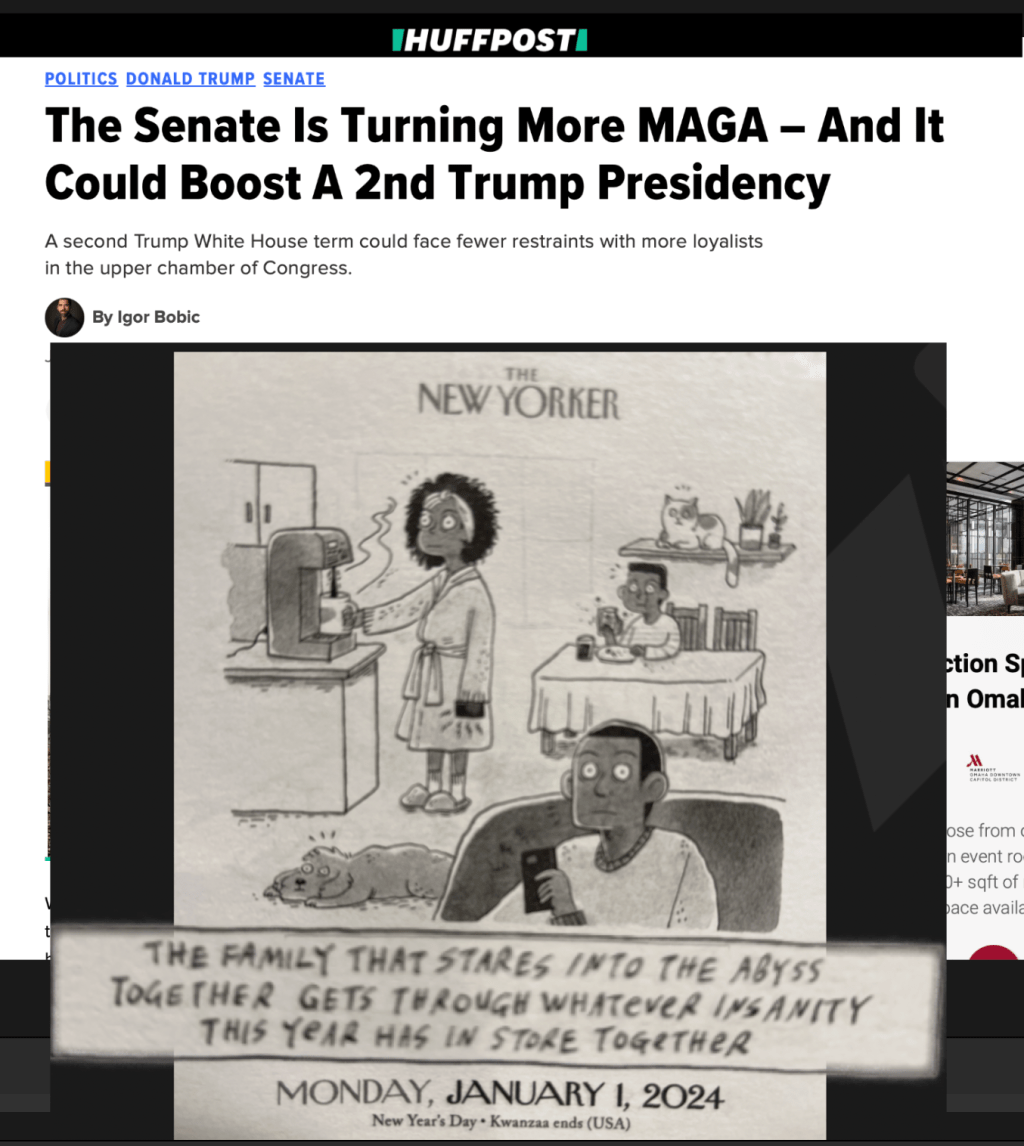Viewport: 1024px width, 1146px height.
Task: Open the POLITICS section link
Action: [81, 79]
